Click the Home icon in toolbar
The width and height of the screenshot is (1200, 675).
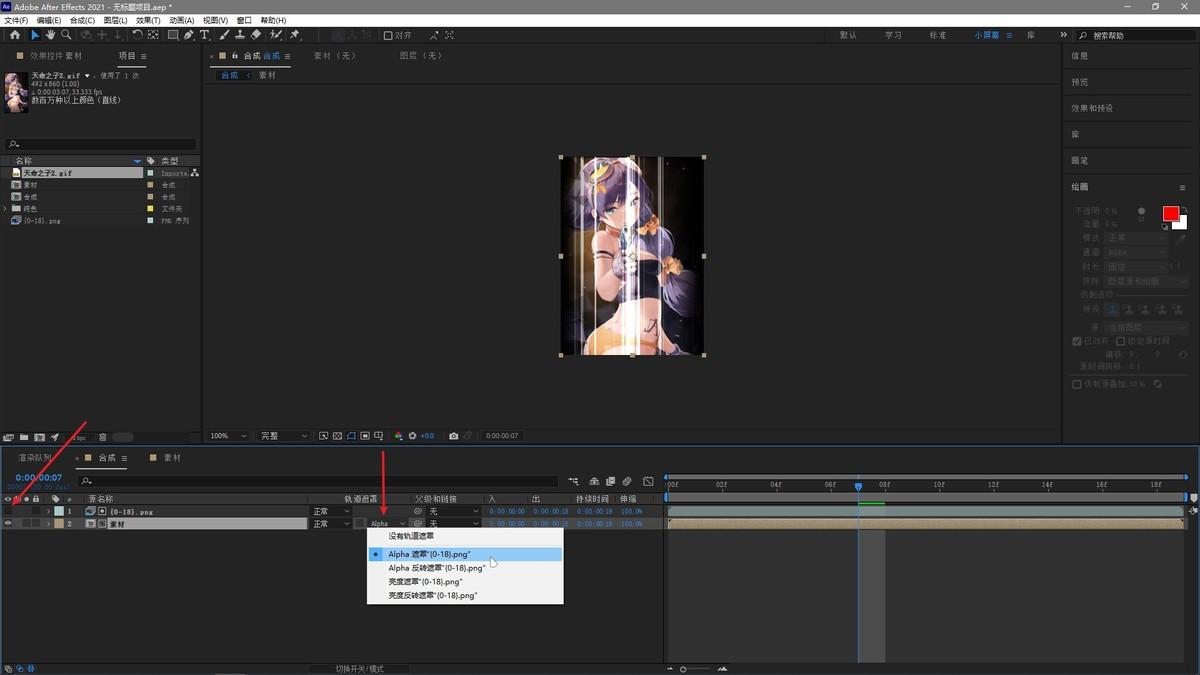point(14,35)
